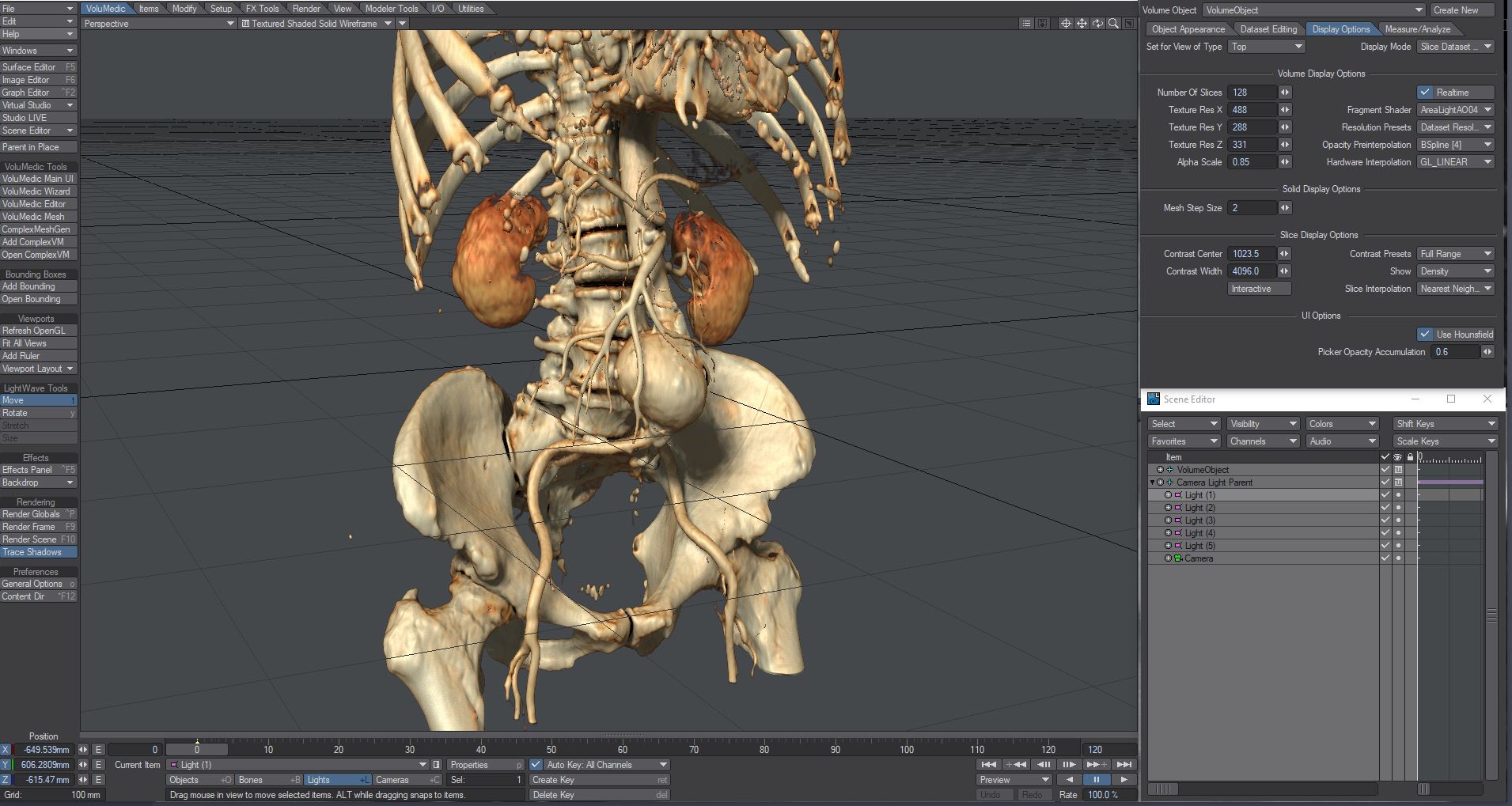The width and height of the screenshot is (1512, 806).
Task: Jump to the first frame
Action: coord(988,764)
